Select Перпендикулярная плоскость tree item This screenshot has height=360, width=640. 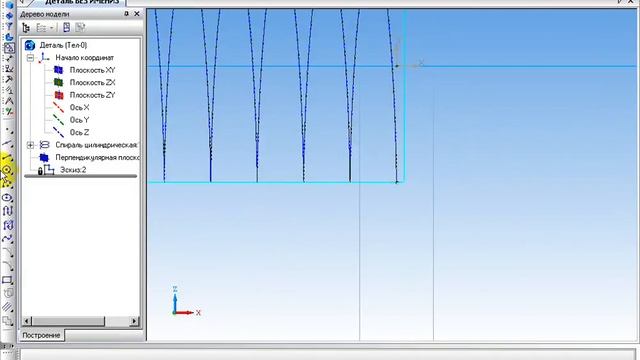coord(98,157)
